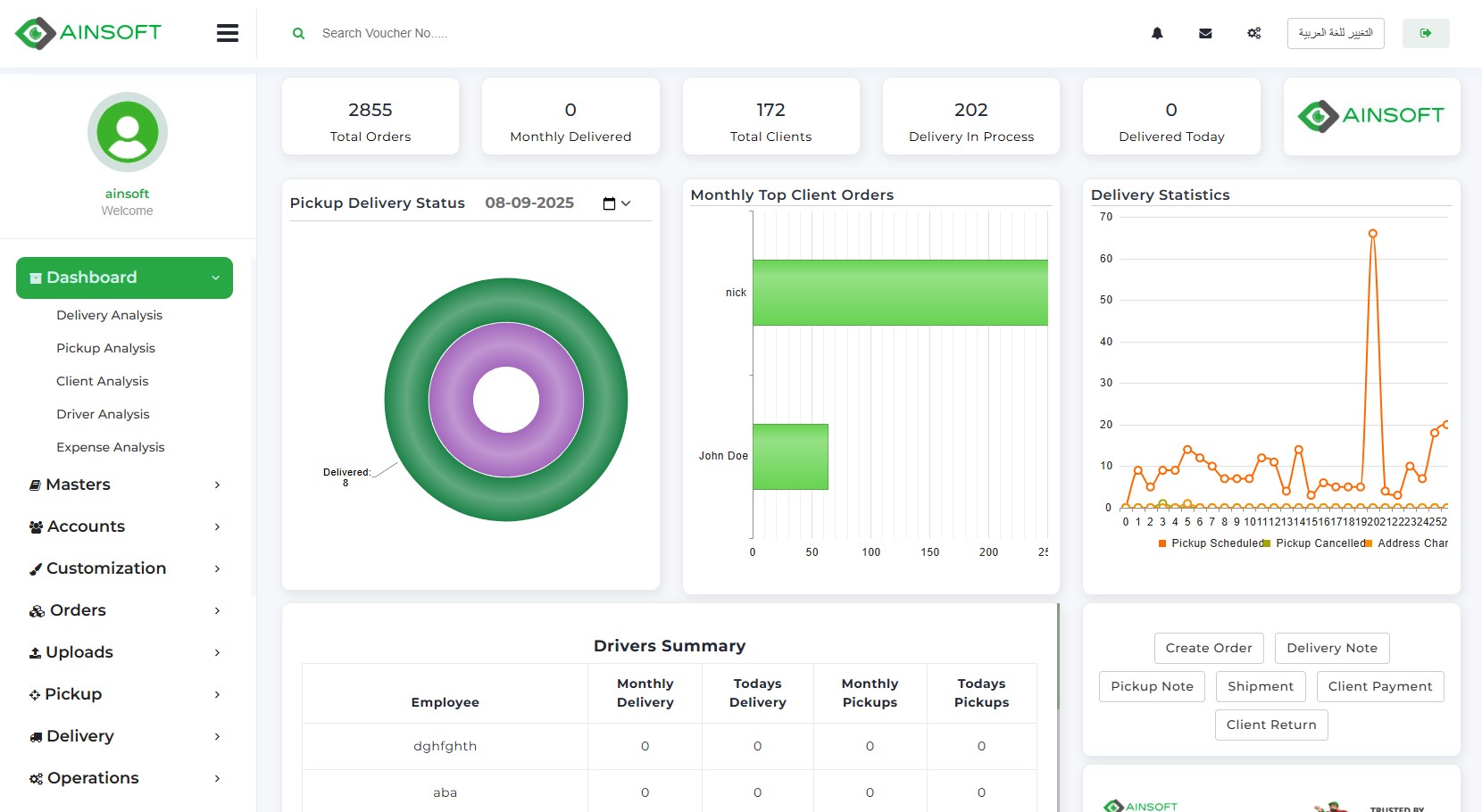Expand the Orders menu

(125, 610)
